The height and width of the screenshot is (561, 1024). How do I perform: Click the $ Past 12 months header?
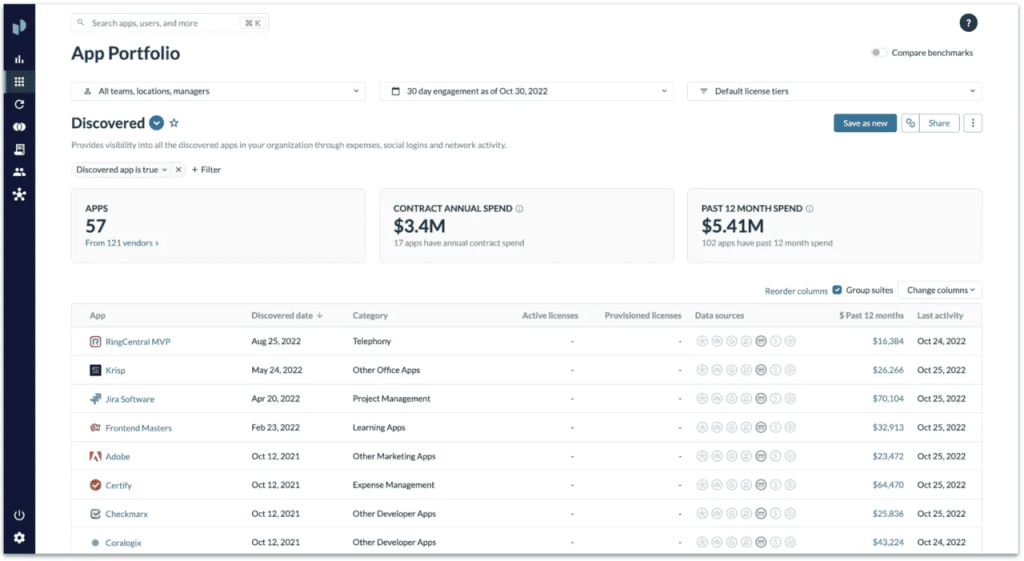pyautogui.click(x=871, y=315)
